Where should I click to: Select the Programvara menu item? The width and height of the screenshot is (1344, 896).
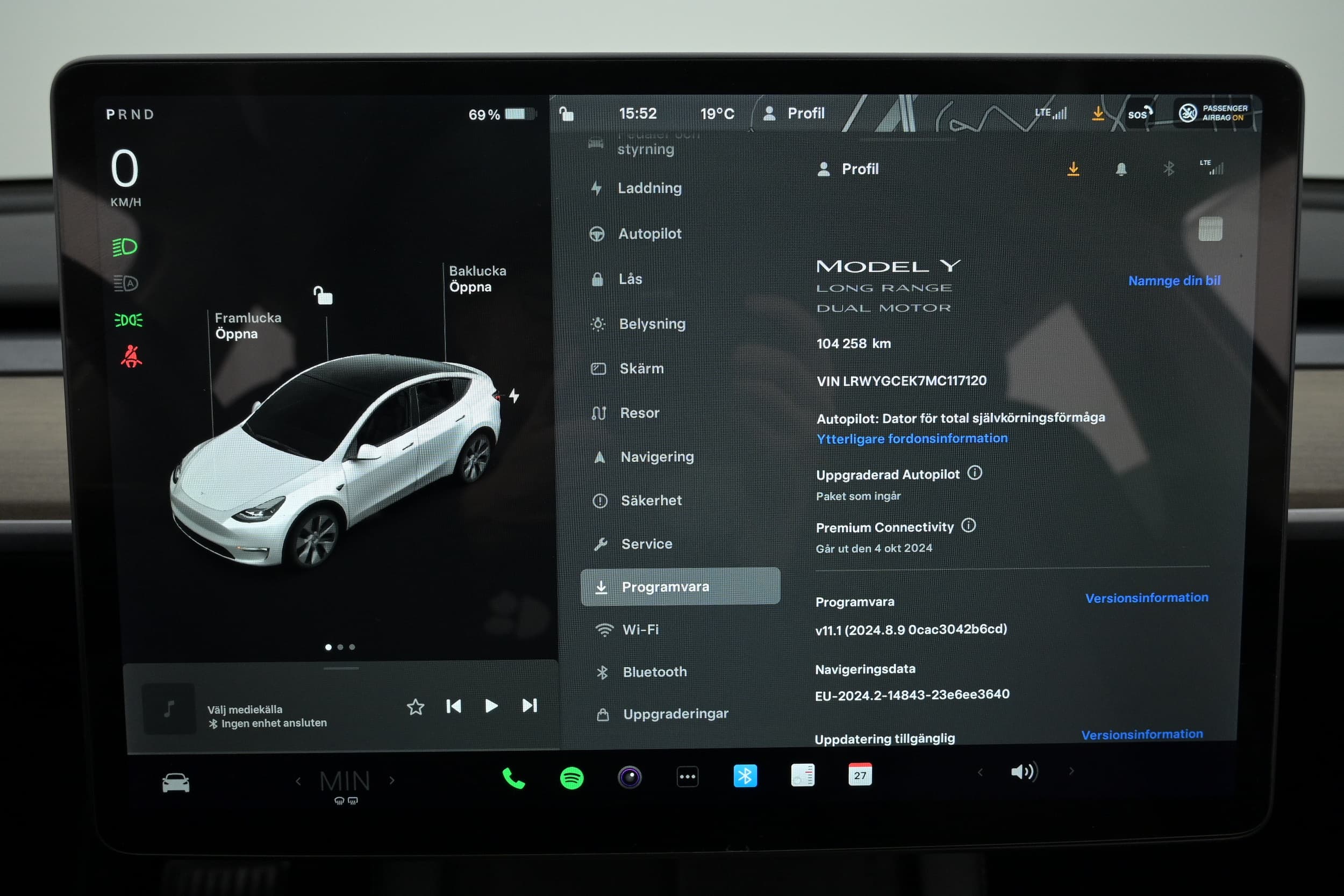click(x=680, y=586)
